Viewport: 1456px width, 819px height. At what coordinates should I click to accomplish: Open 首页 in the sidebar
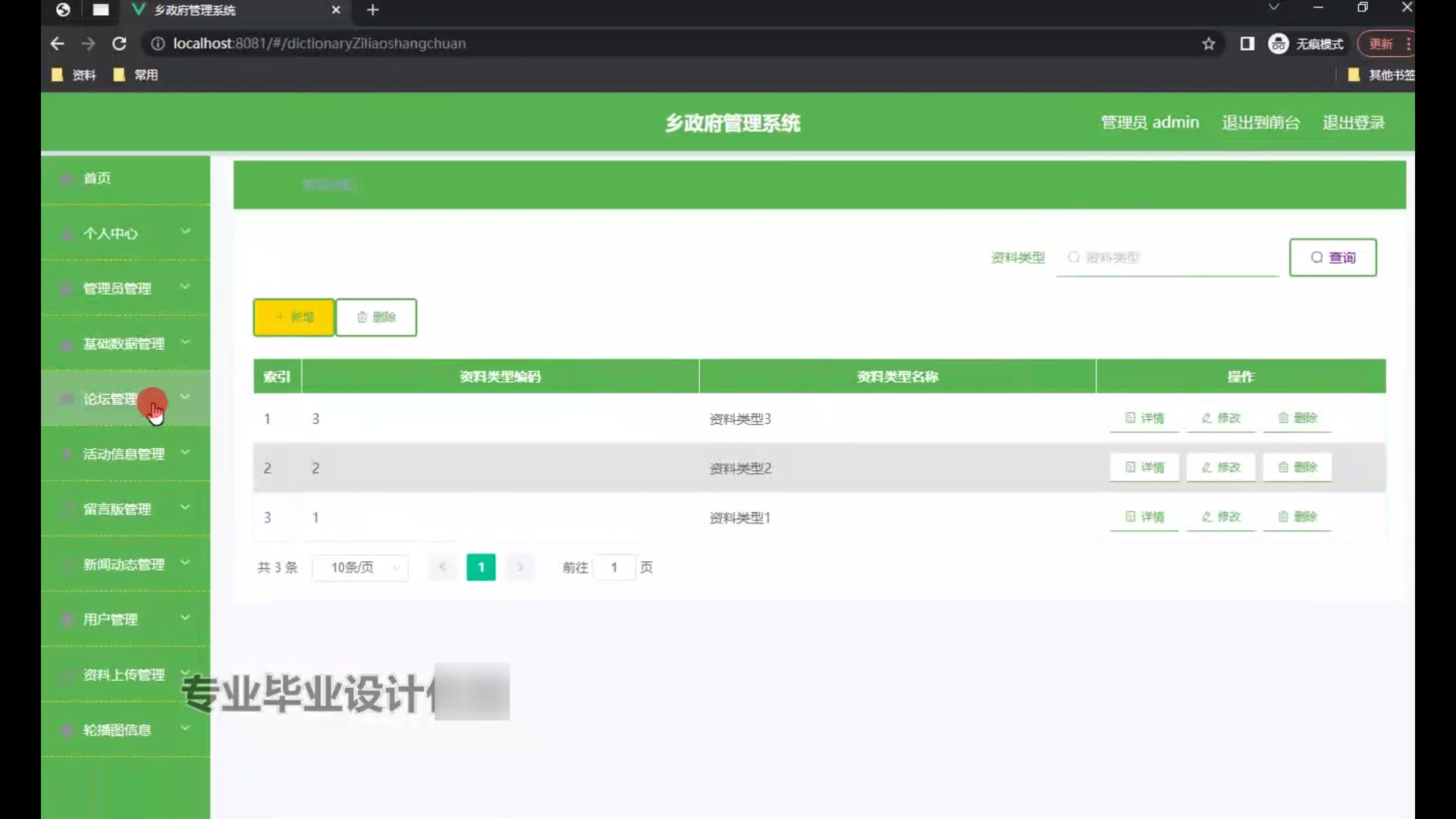click(x=125, y=178)
